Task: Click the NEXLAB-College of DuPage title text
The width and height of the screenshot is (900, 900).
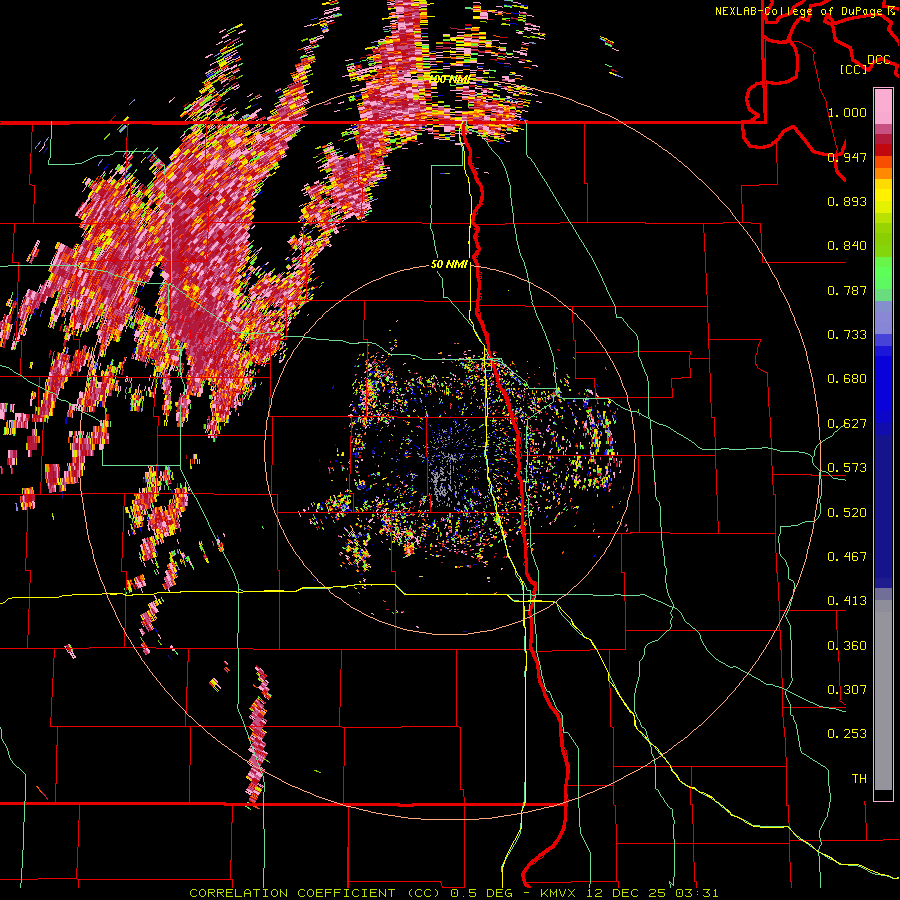Action: pyautogui.click(x=804, y=11)
